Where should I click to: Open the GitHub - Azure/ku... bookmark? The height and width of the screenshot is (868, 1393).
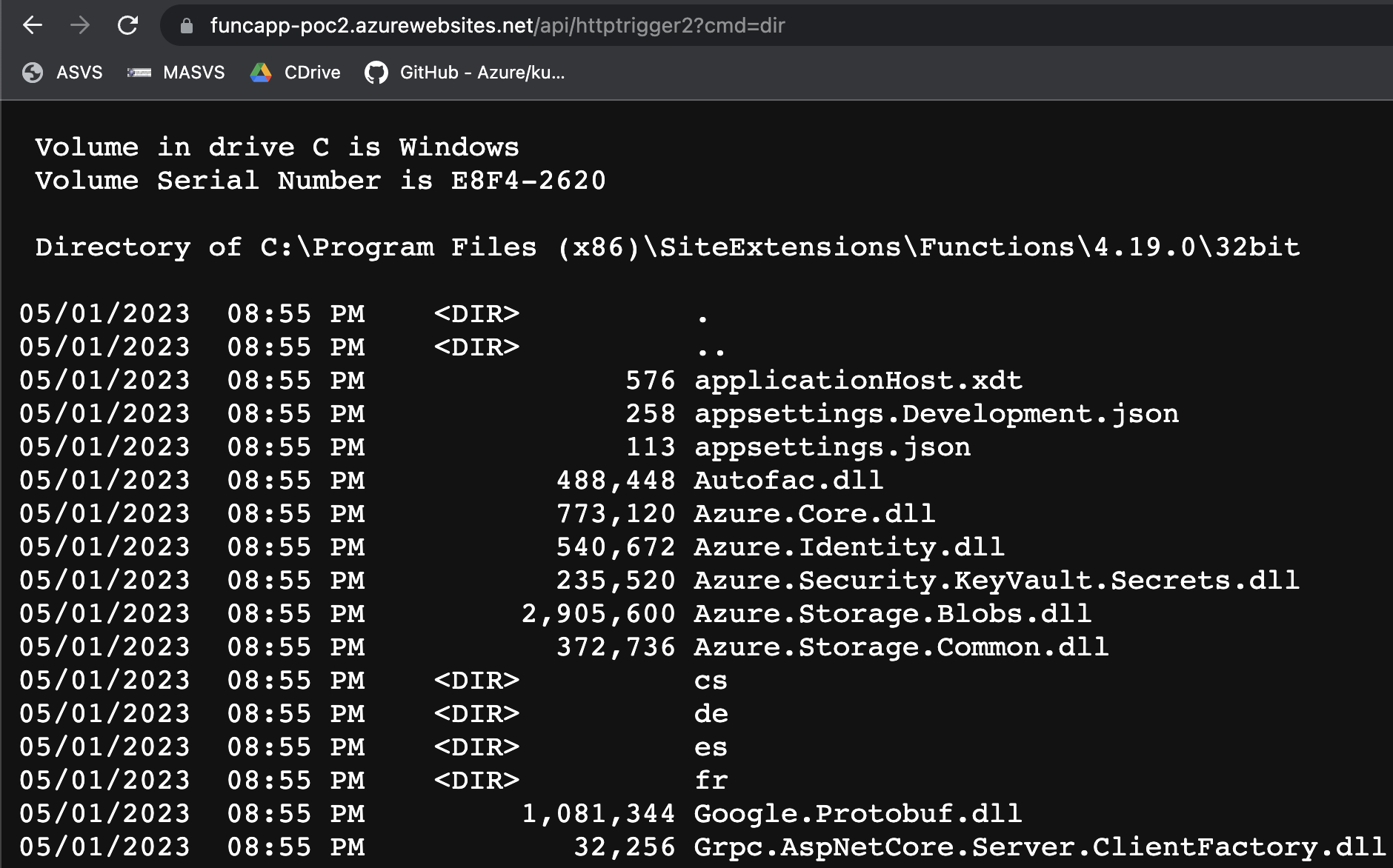(x=483, y=73)
